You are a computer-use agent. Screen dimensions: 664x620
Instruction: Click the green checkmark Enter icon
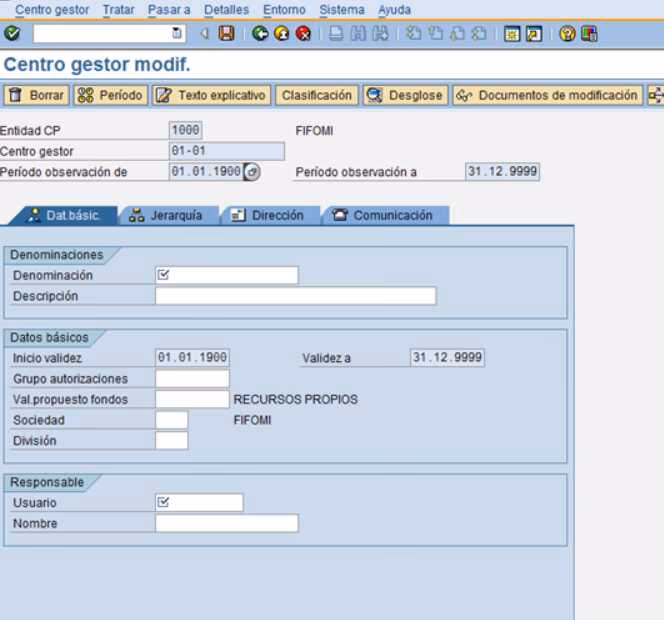[x=11, y=33]
